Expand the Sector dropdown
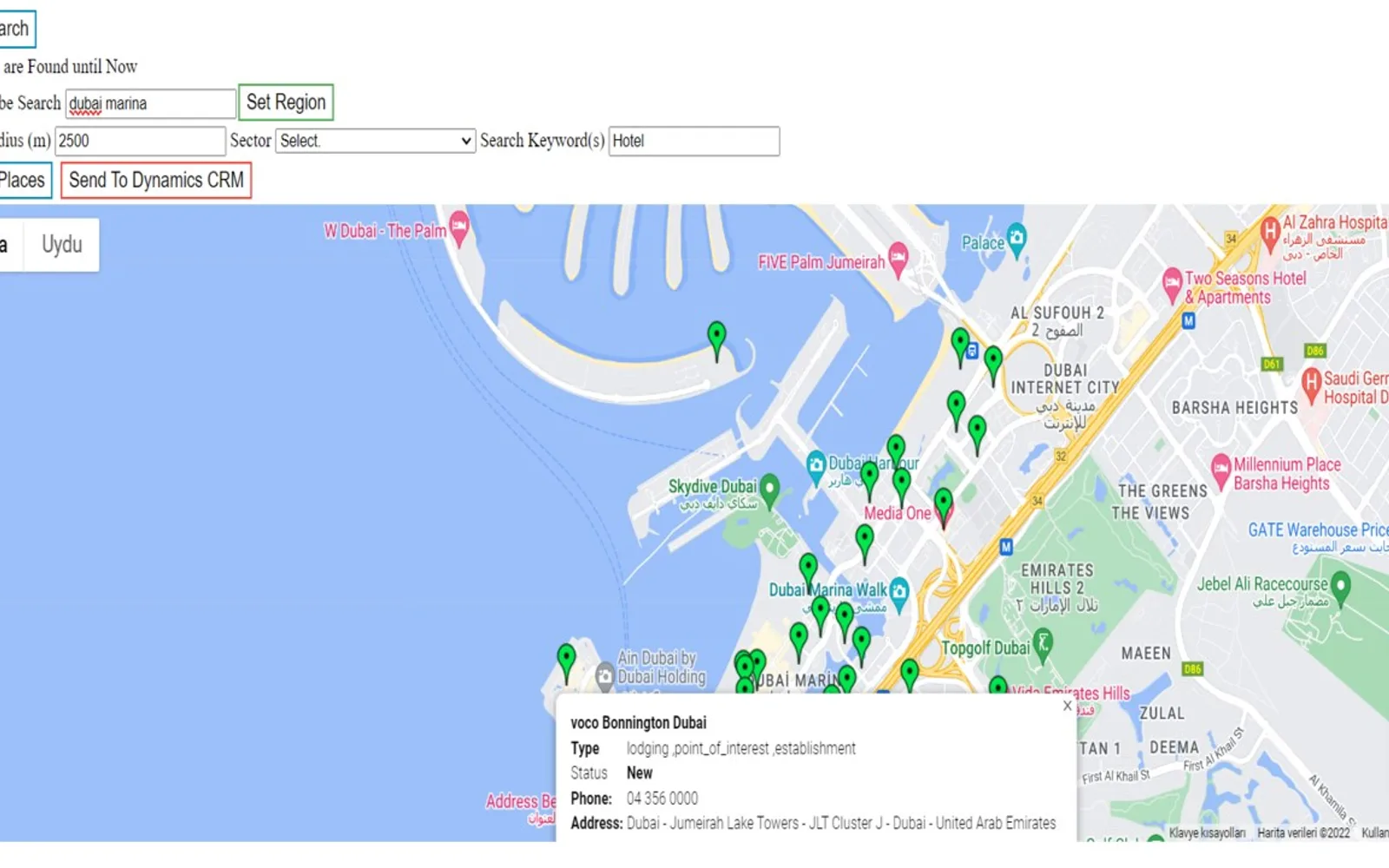Screen dimensions: 1389x868 tap(376, 141)
